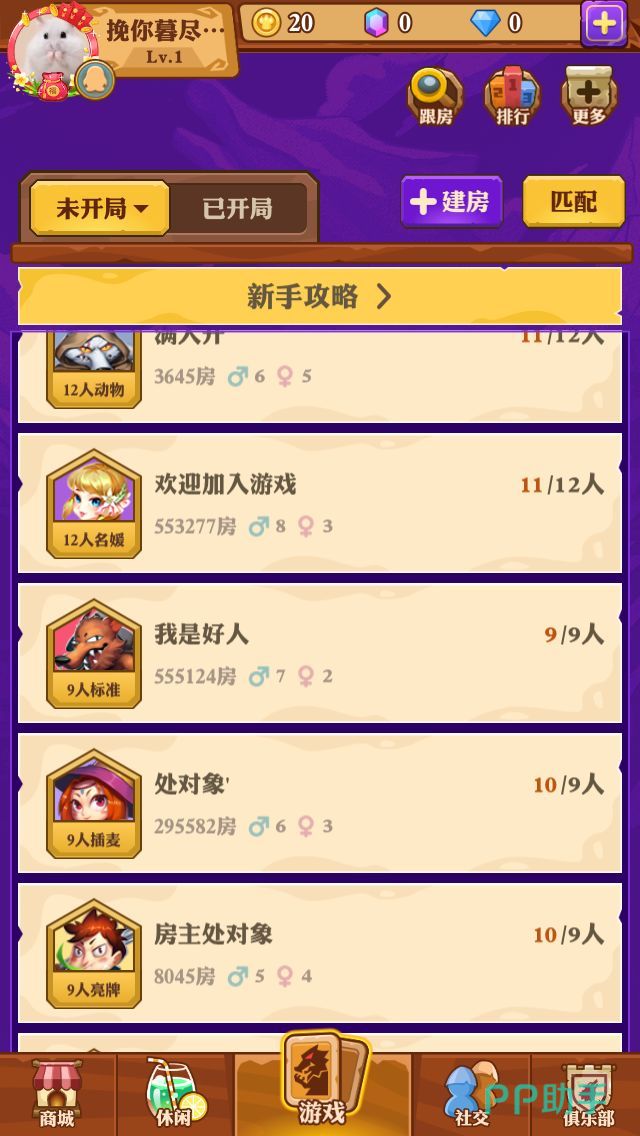The image size is (640, 1136).
Task: Switch to the 社交 tab
Action: (x=472, y=1094)
